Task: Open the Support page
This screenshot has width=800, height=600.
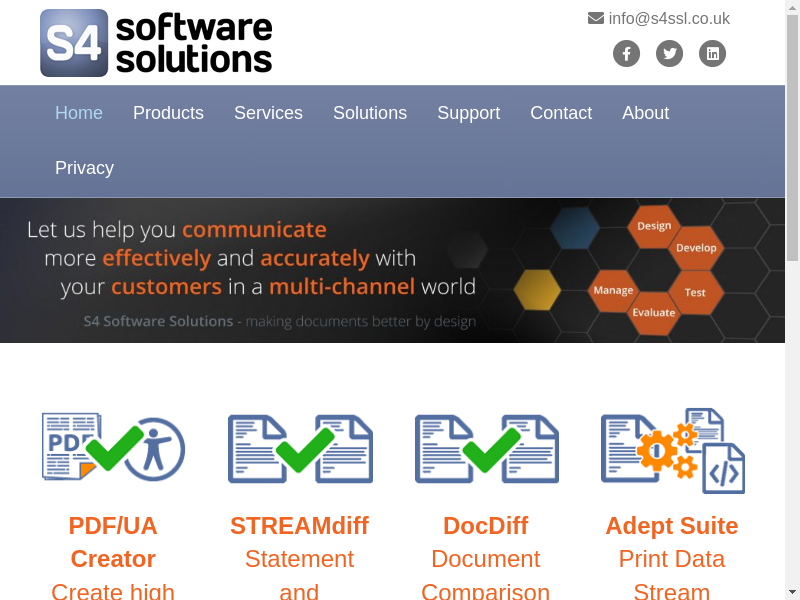Action: coord(468,113)
